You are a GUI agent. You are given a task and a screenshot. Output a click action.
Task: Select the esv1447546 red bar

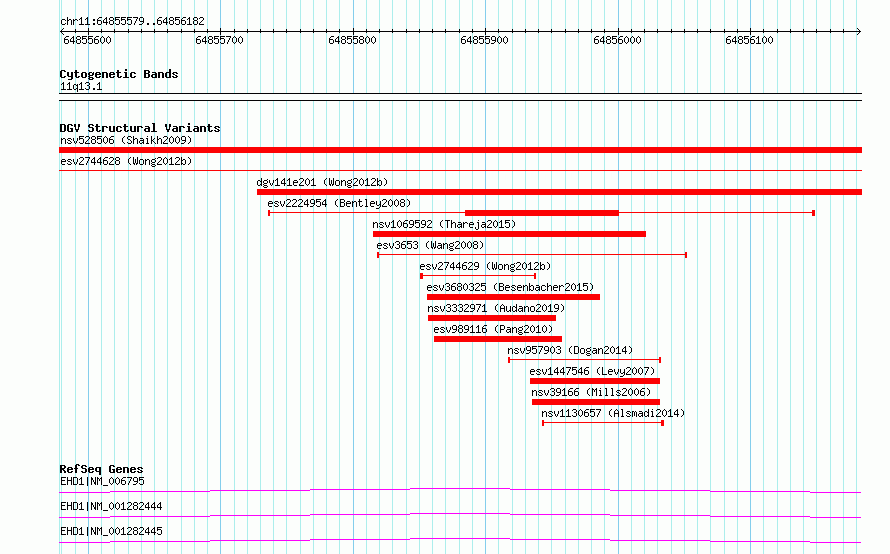(x=595, y=381)
